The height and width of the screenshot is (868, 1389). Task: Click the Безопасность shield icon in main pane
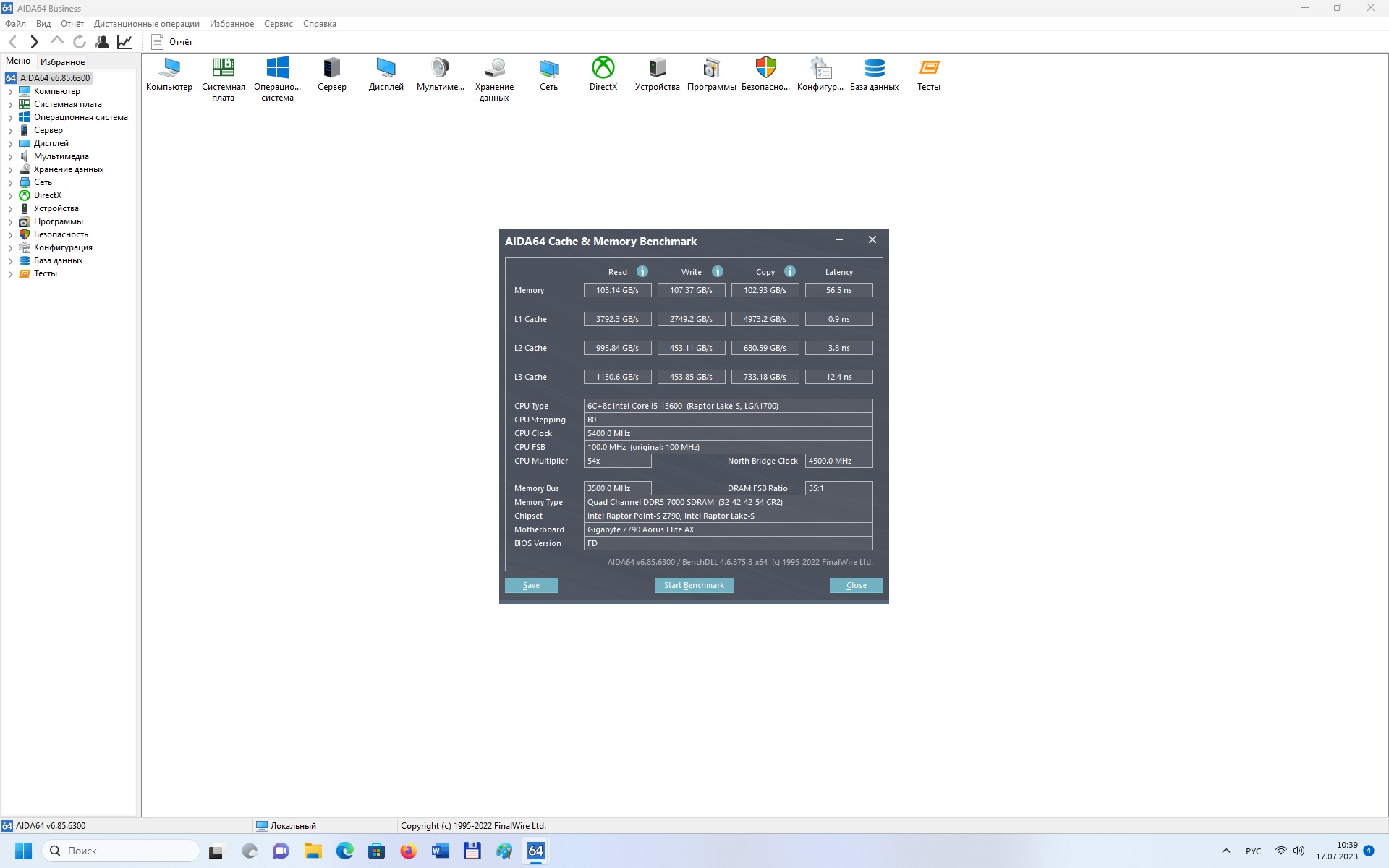(765, 68)
